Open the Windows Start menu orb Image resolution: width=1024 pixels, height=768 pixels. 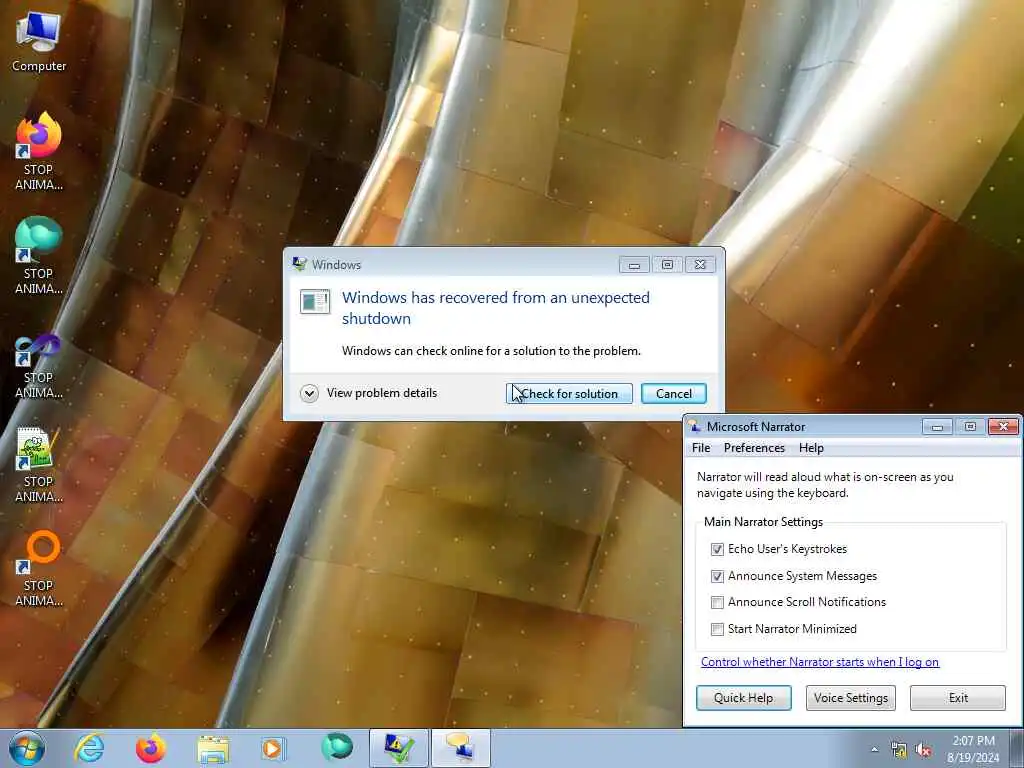coord(27,748)
